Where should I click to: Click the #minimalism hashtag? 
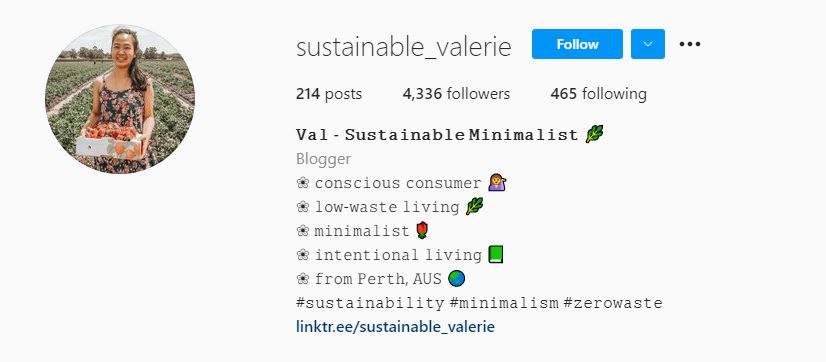click(x=504, y=303)
